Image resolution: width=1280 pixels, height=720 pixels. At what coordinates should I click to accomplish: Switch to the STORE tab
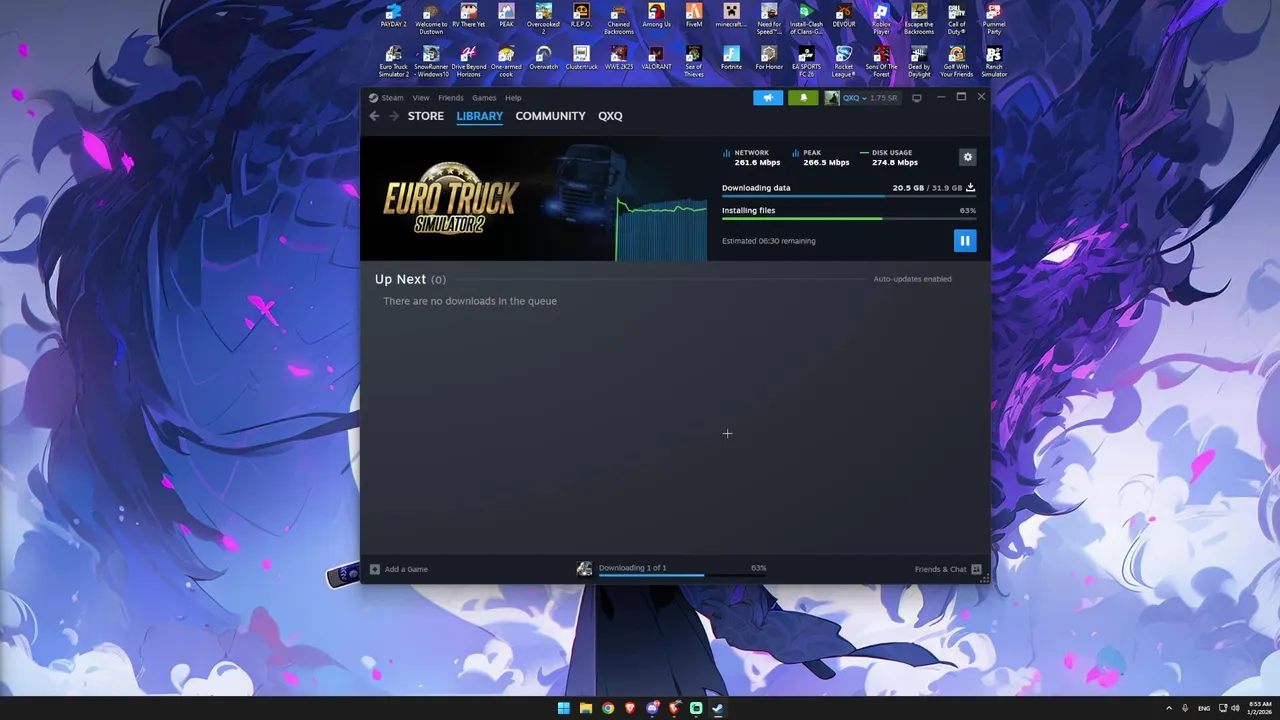pos(426,116)
